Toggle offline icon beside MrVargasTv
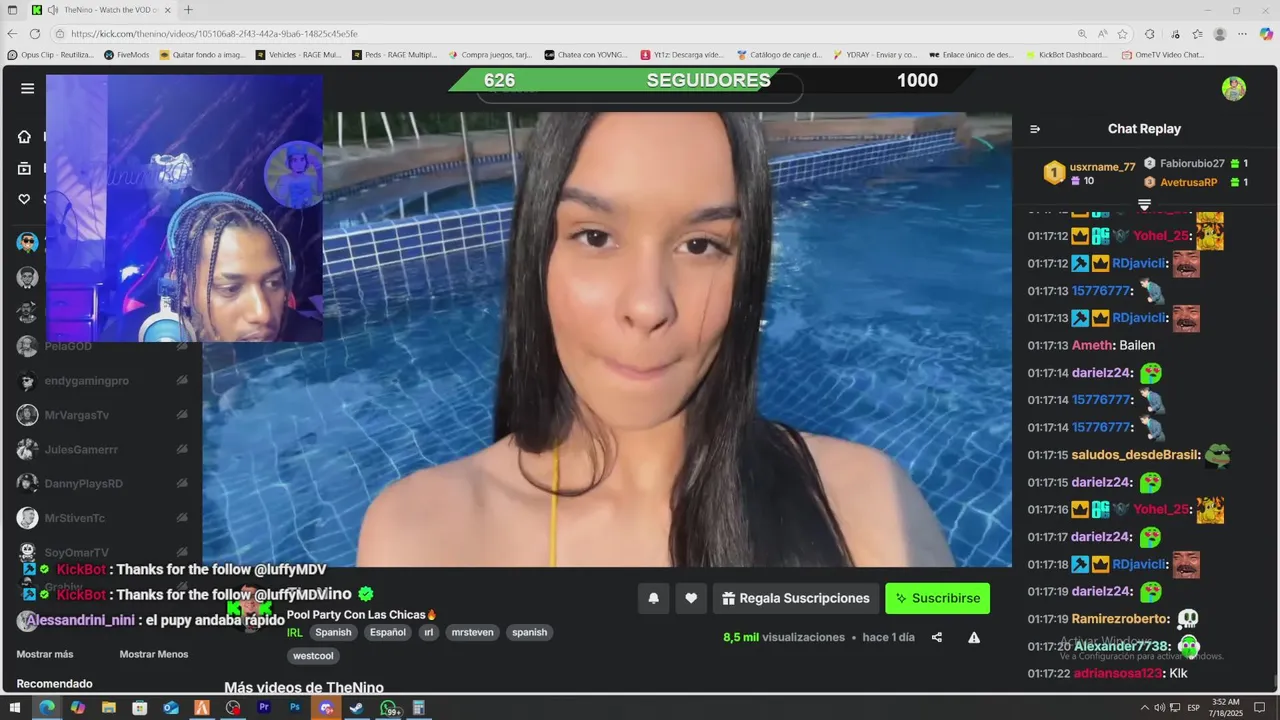This screenshot has height=720, width=1280. coord(182,415)
